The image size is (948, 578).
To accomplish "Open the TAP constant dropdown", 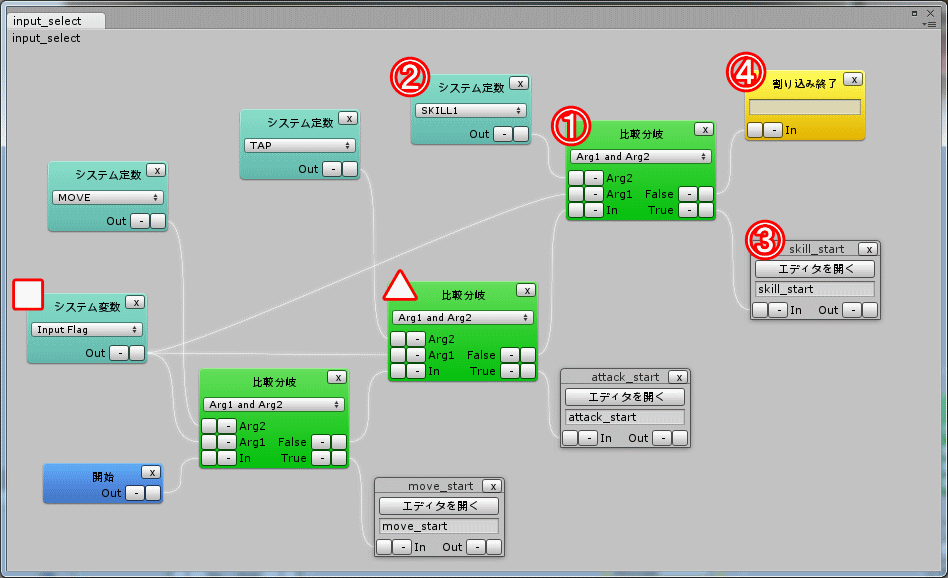I will [x=300, y=146].
